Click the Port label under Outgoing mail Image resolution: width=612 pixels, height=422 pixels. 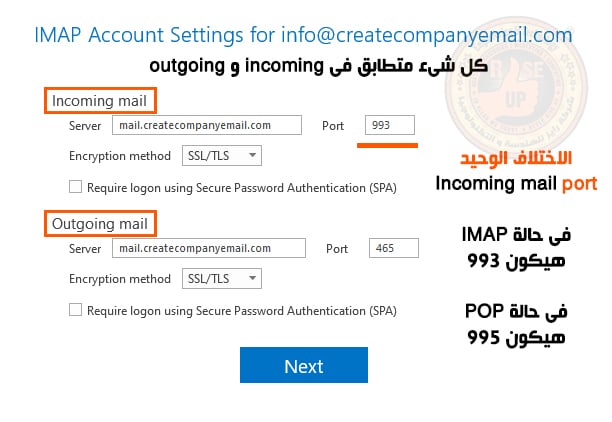[x=338, y=248]
